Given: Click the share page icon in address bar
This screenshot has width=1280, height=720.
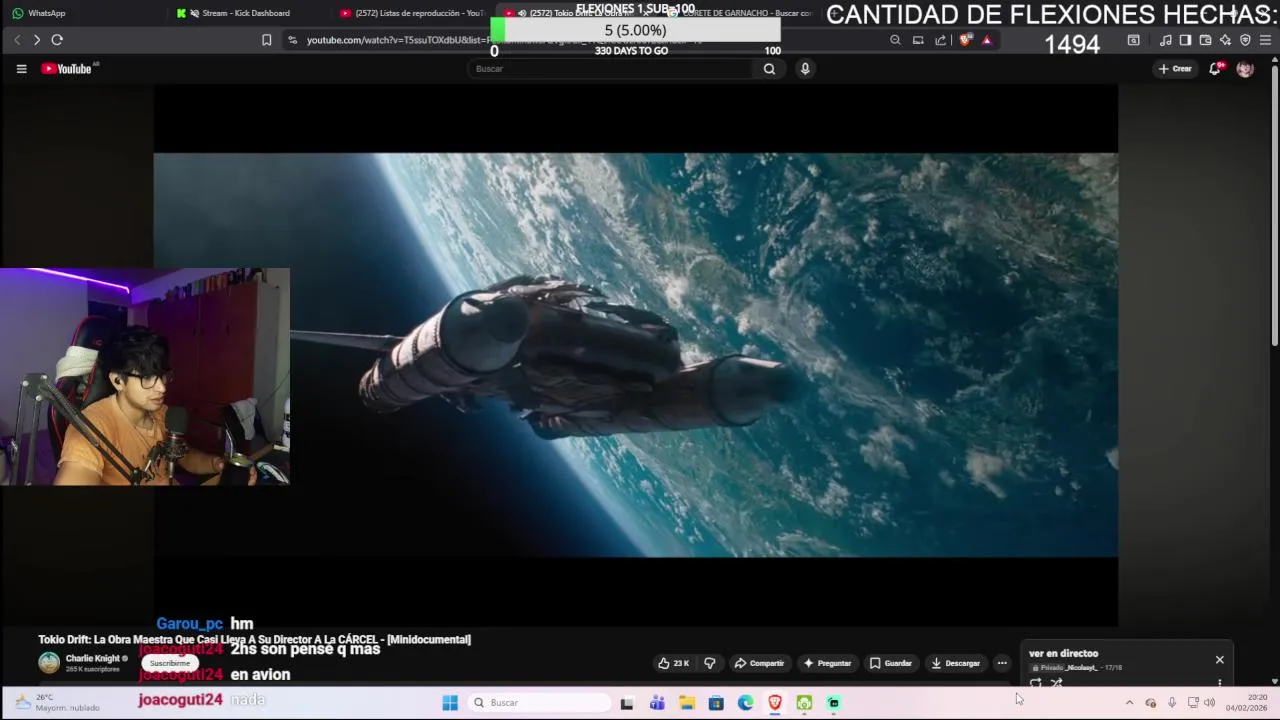Looking at the screenshot, I should pyautogui.click(x=941, y=40).
